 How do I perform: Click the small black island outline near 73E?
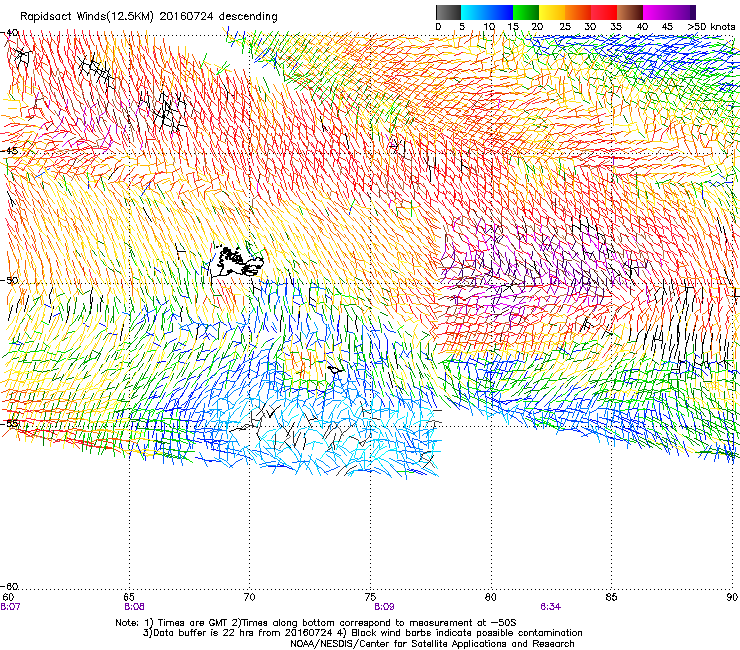[x=336, y=369]
